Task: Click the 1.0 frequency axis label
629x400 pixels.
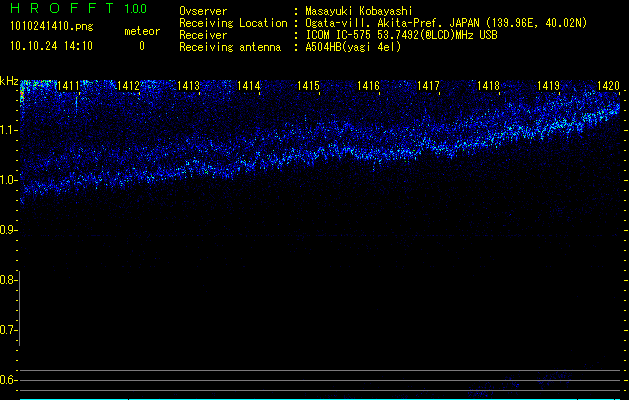Action: pyautogui.click(x=8, y=180)
